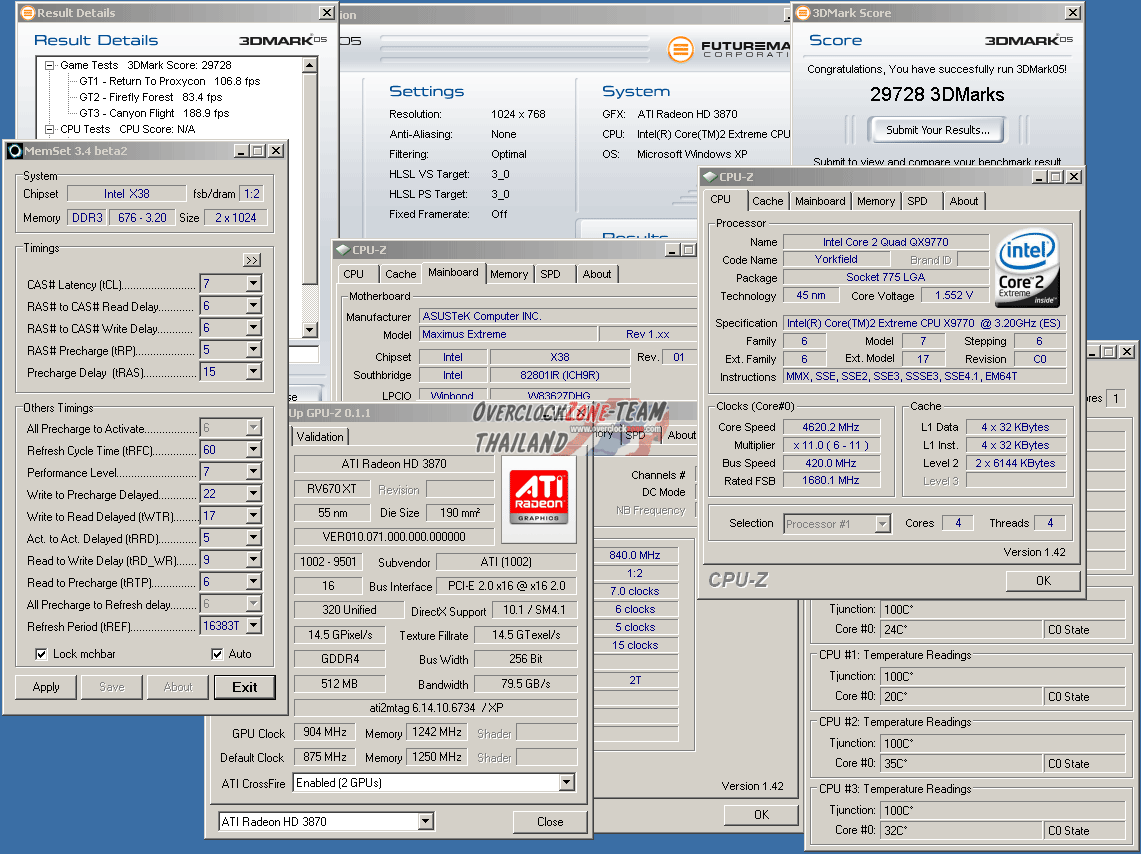This screenshot has height=854, width=1141.
Task: Click the CPU-Z processor window title icon
Action: [709, 177]
